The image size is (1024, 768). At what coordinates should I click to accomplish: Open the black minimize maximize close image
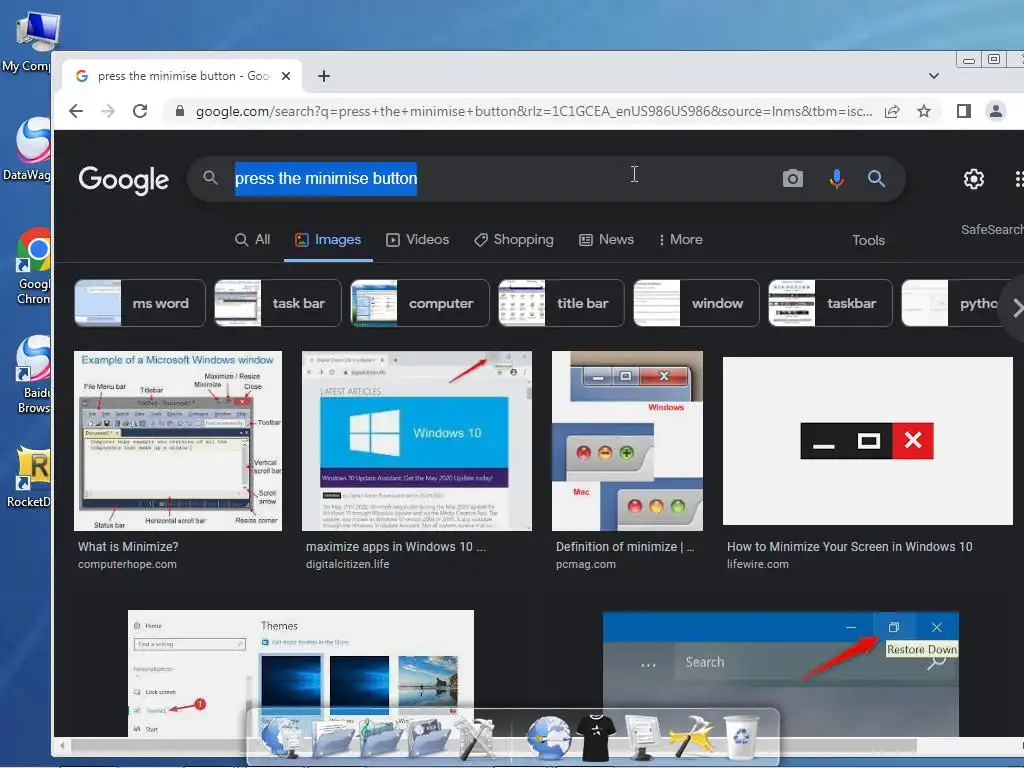(867, 441)
